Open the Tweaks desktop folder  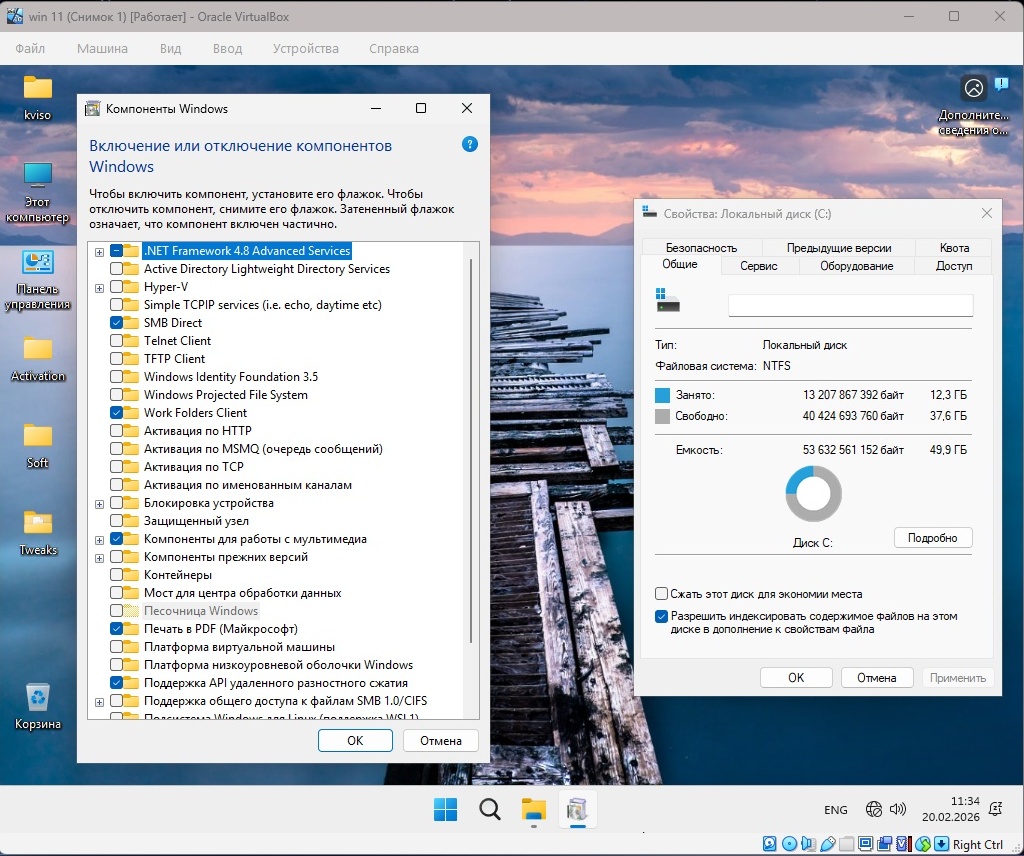point(38,524)
